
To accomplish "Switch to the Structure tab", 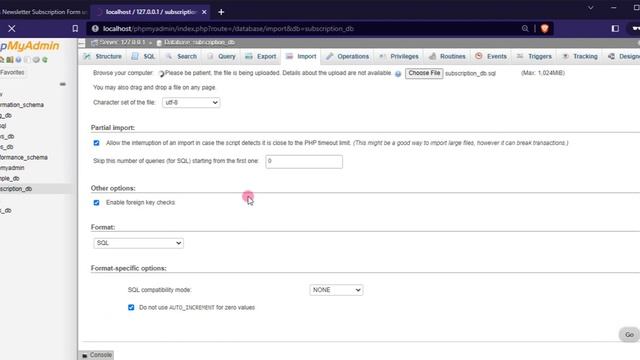I will click(102, 56).
